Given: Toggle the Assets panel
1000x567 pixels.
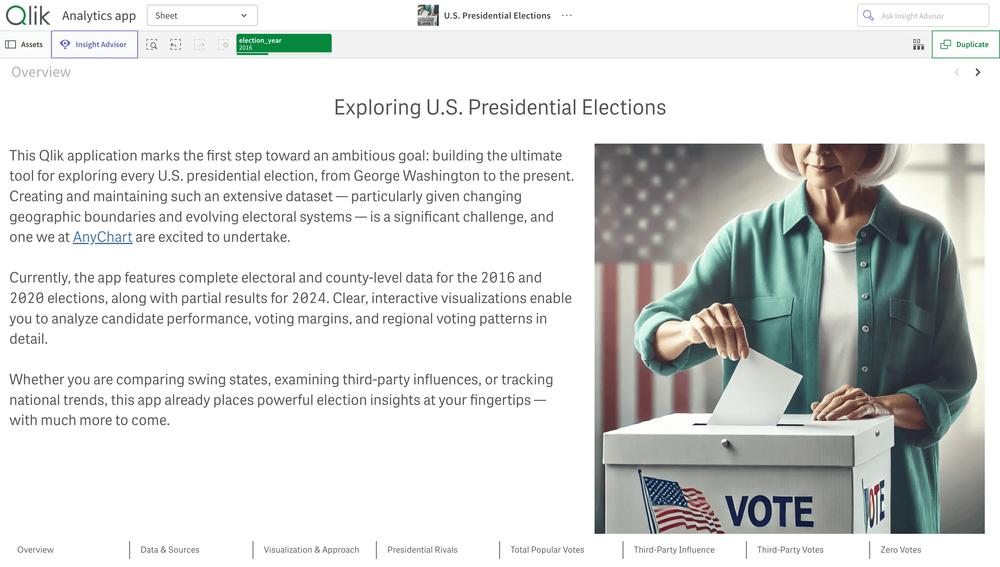Looking at the screenshot, I should click(25, 45).
